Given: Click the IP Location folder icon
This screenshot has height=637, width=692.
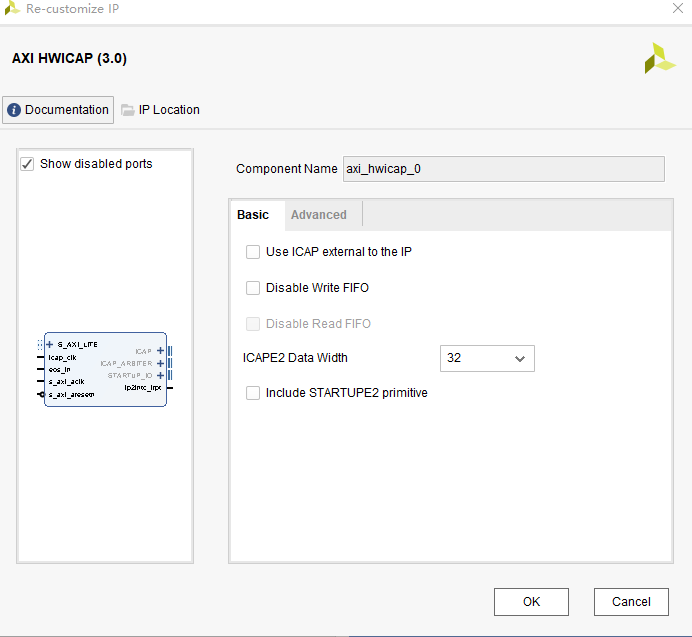Looking at the screenshot, I should pyautogui.click(x=128, y=110).
